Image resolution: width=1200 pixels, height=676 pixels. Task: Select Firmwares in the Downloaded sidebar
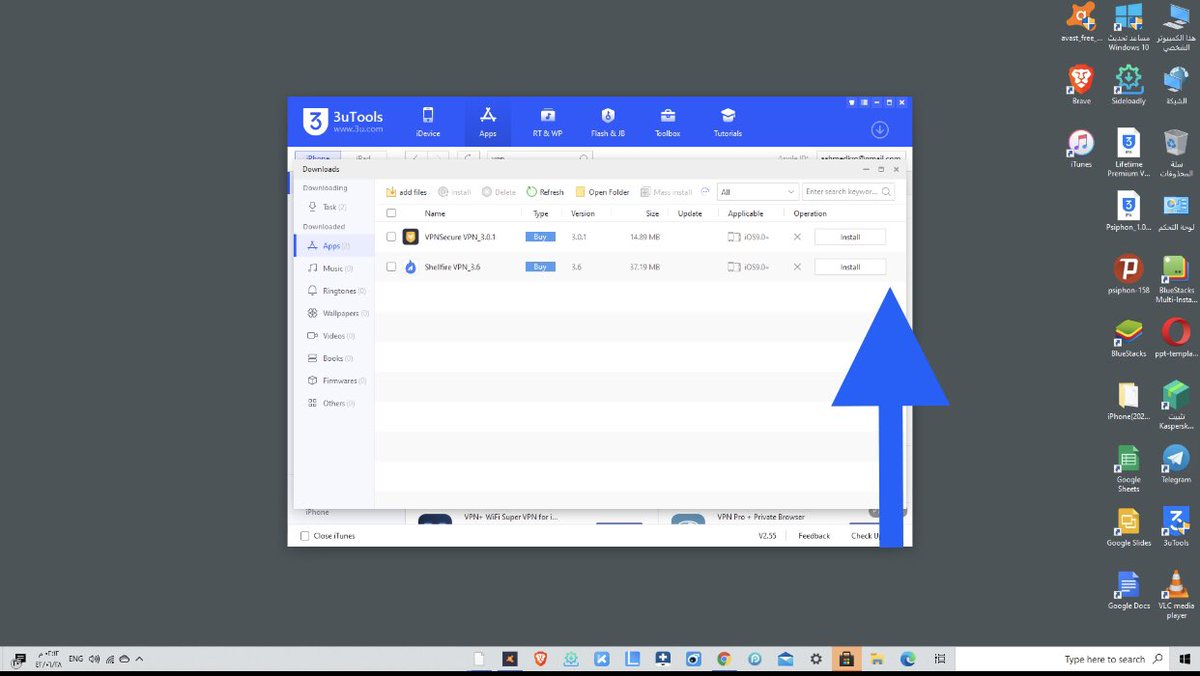click(334, 381)
